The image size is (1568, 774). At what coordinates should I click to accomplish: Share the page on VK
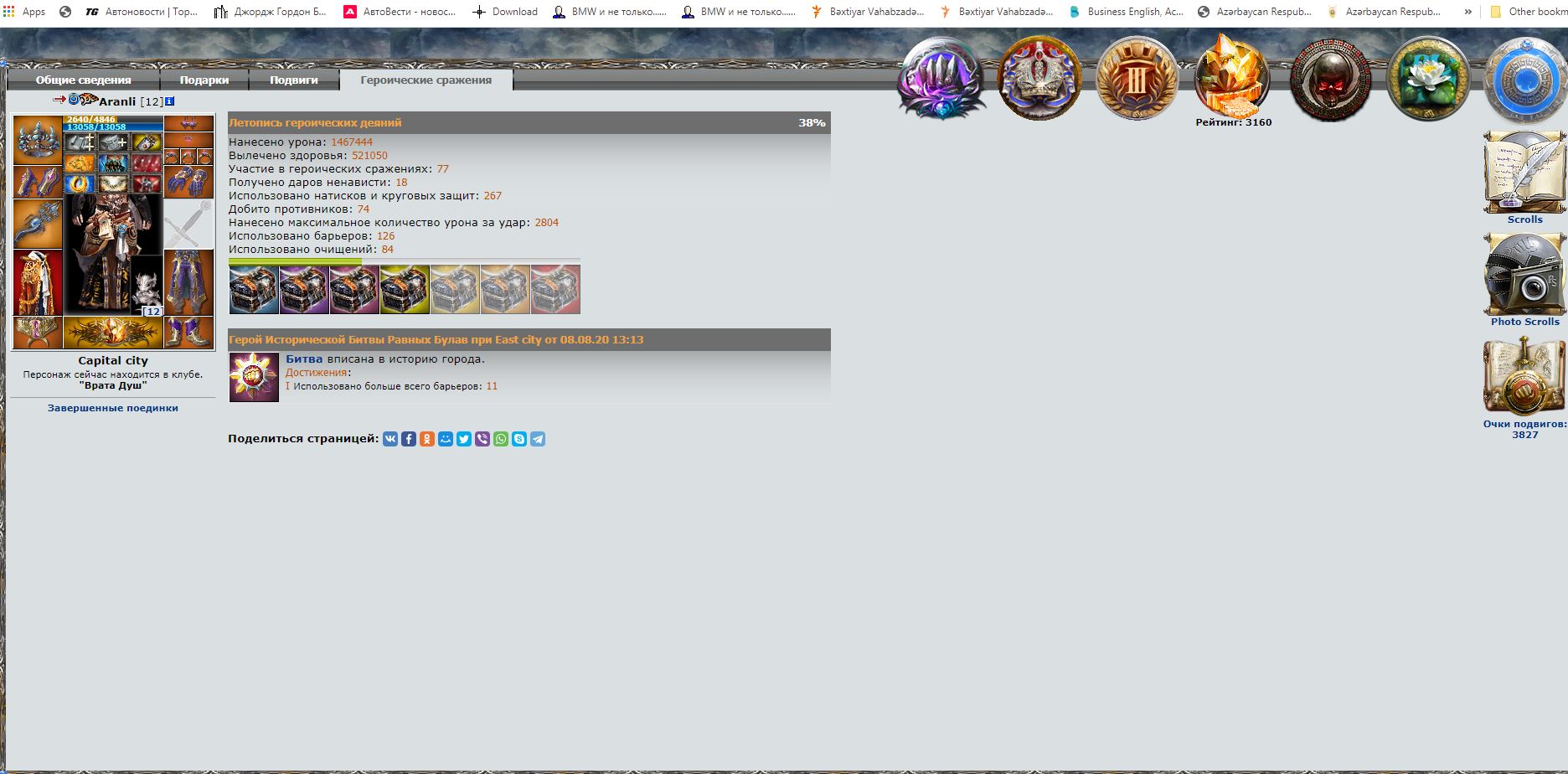390,439
